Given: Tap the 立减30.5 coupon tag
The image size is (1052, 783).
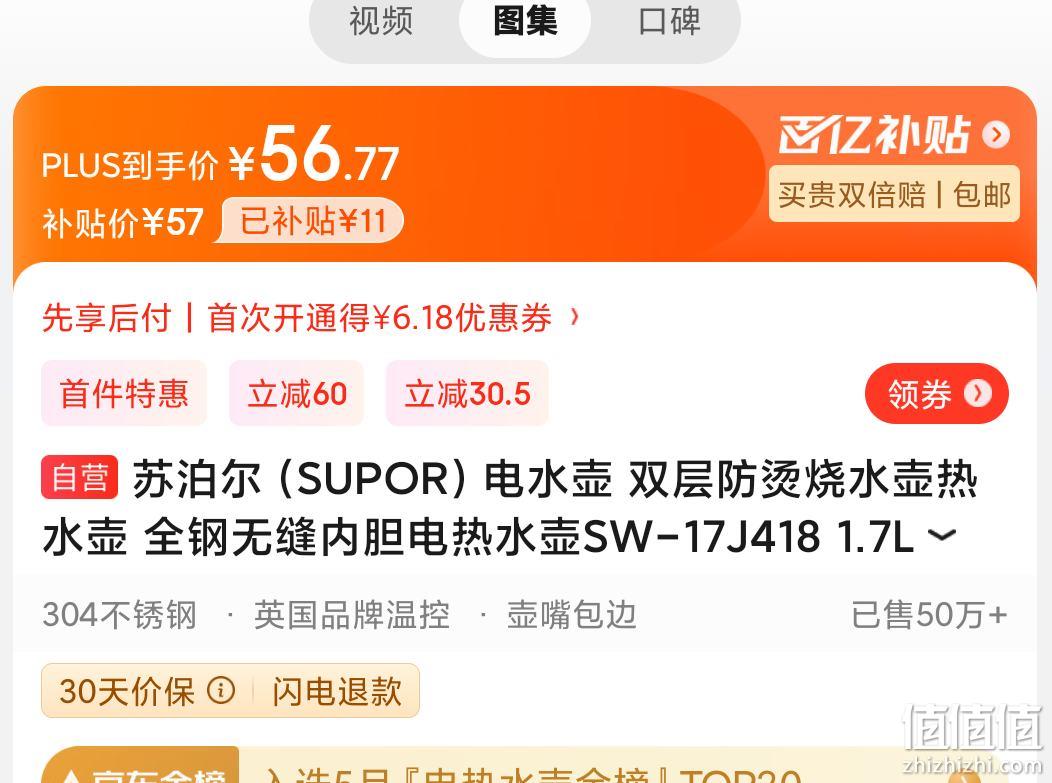Looking at the screenshot, I should [467, 393].
